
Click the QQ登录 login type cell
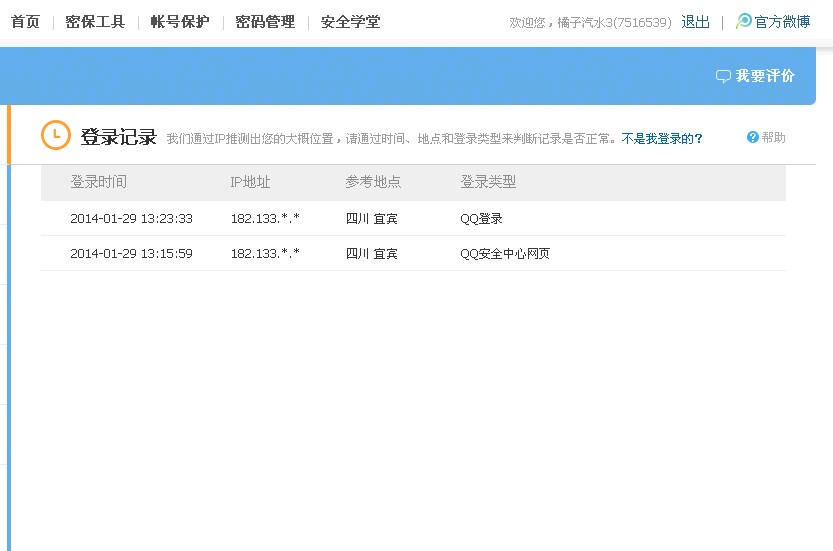[x=481, y=218]
